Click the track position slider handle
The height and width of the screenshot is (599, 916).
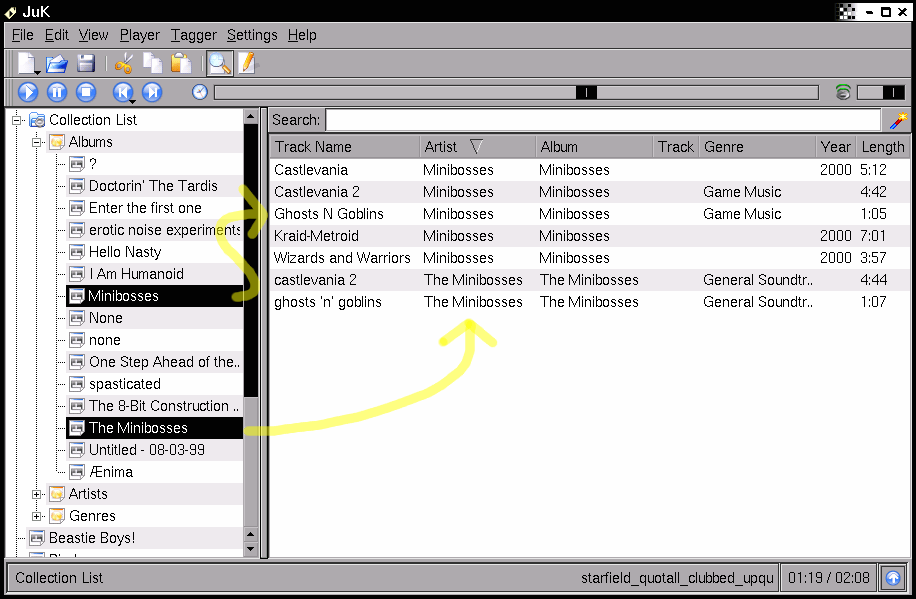[x=587, y=92]
